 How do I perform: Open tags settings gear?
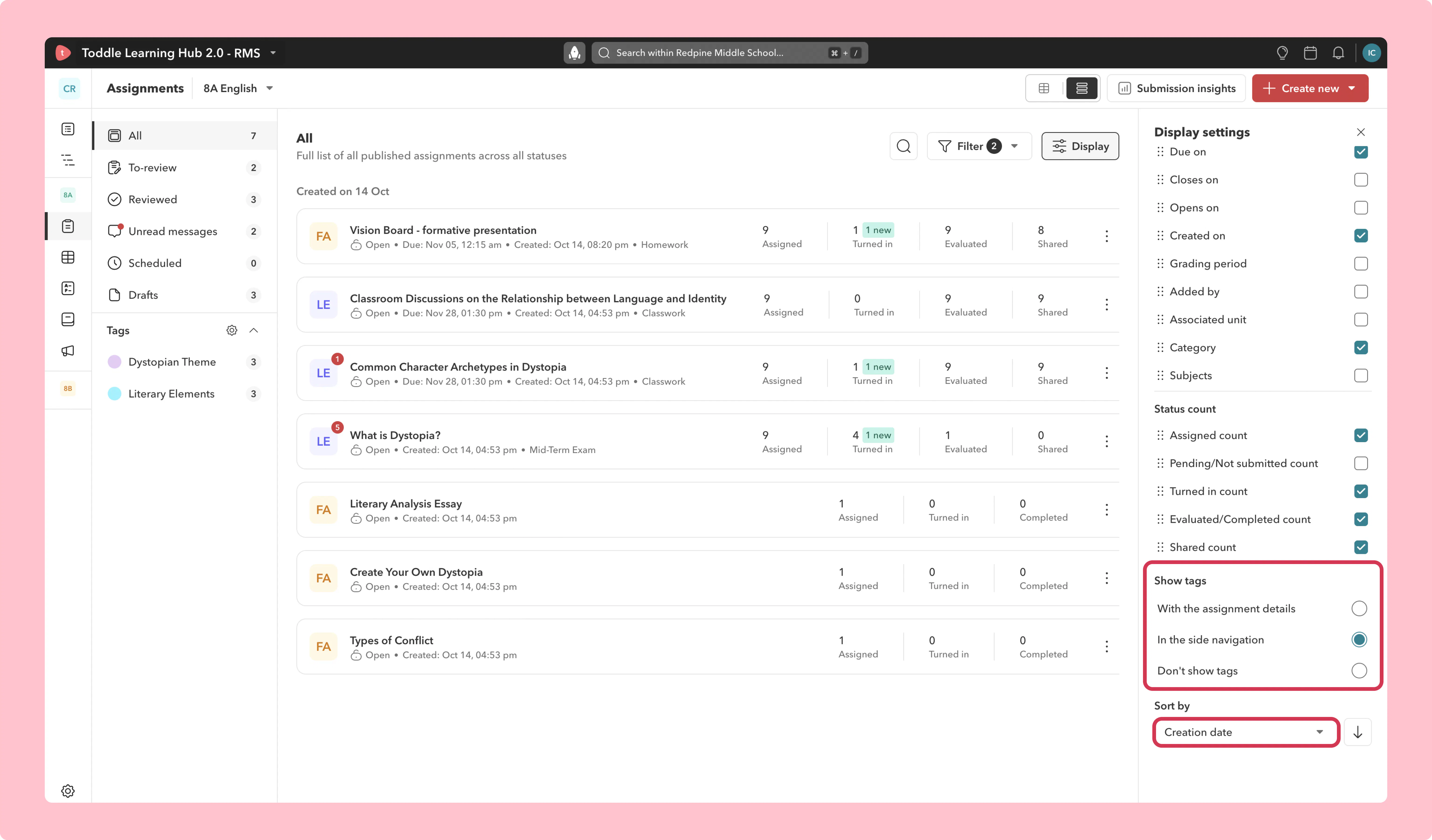(x=232, y=330)
